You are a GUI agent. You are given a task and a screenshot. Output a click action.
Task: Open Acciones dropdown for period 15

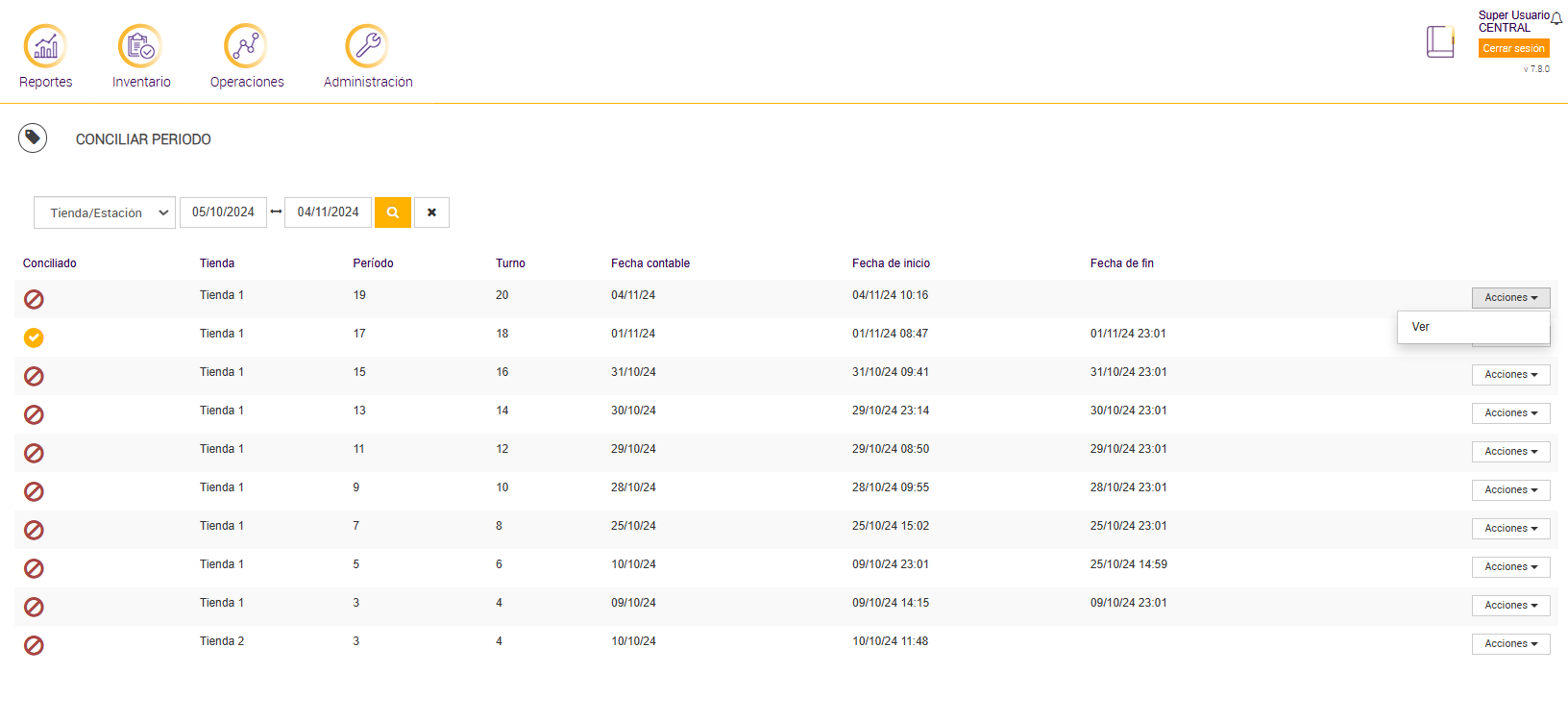(x=1510, y=375)
